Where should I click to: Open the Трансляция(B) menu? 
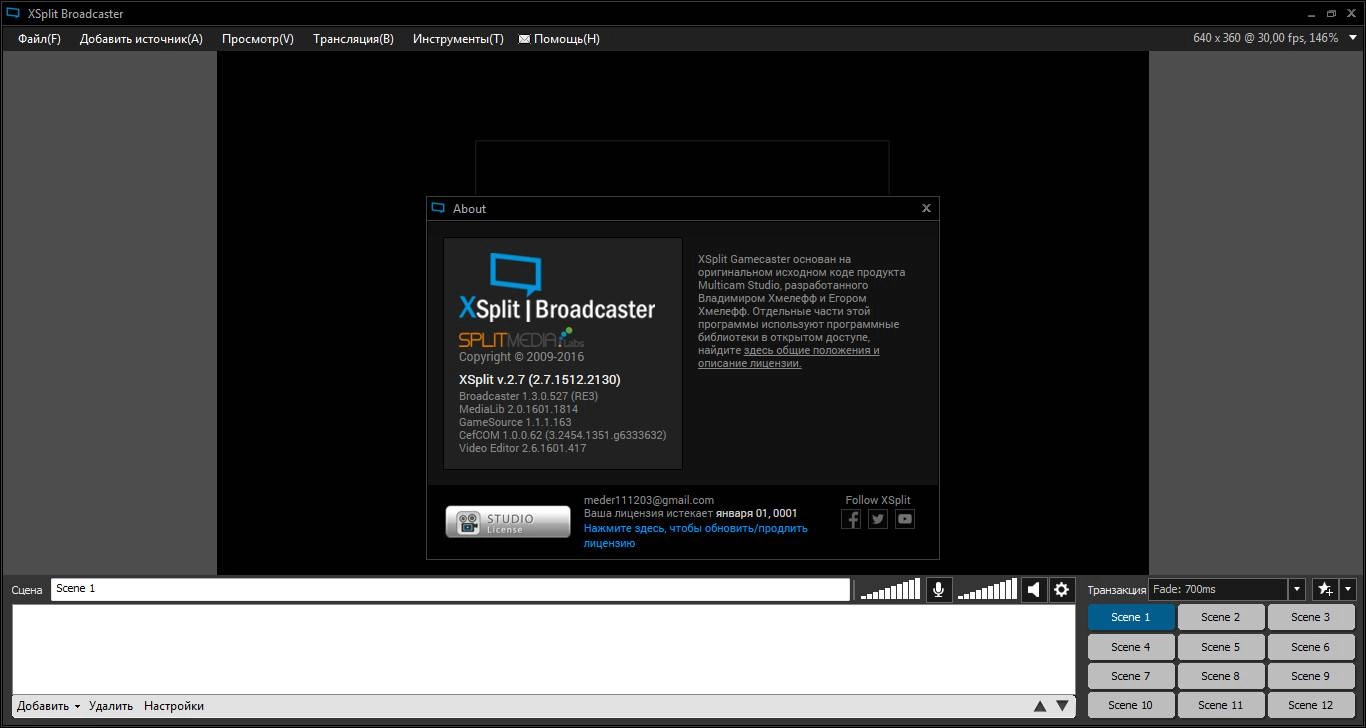pyautogui.click(x=353, y=39)
